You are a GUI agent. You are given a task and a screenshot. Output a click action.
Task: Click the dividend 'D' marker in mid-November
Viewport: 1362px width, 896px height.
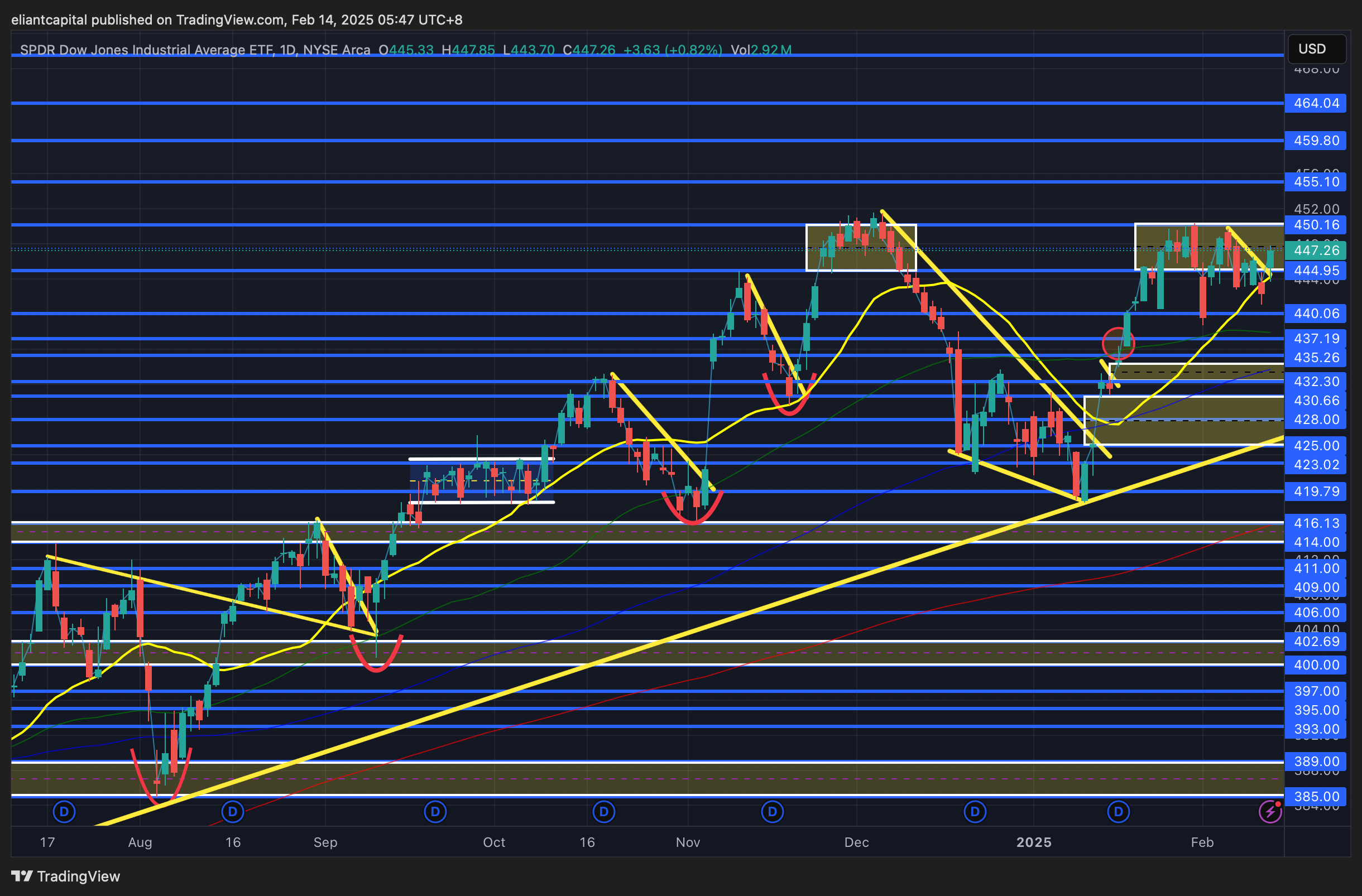point(772,811)
